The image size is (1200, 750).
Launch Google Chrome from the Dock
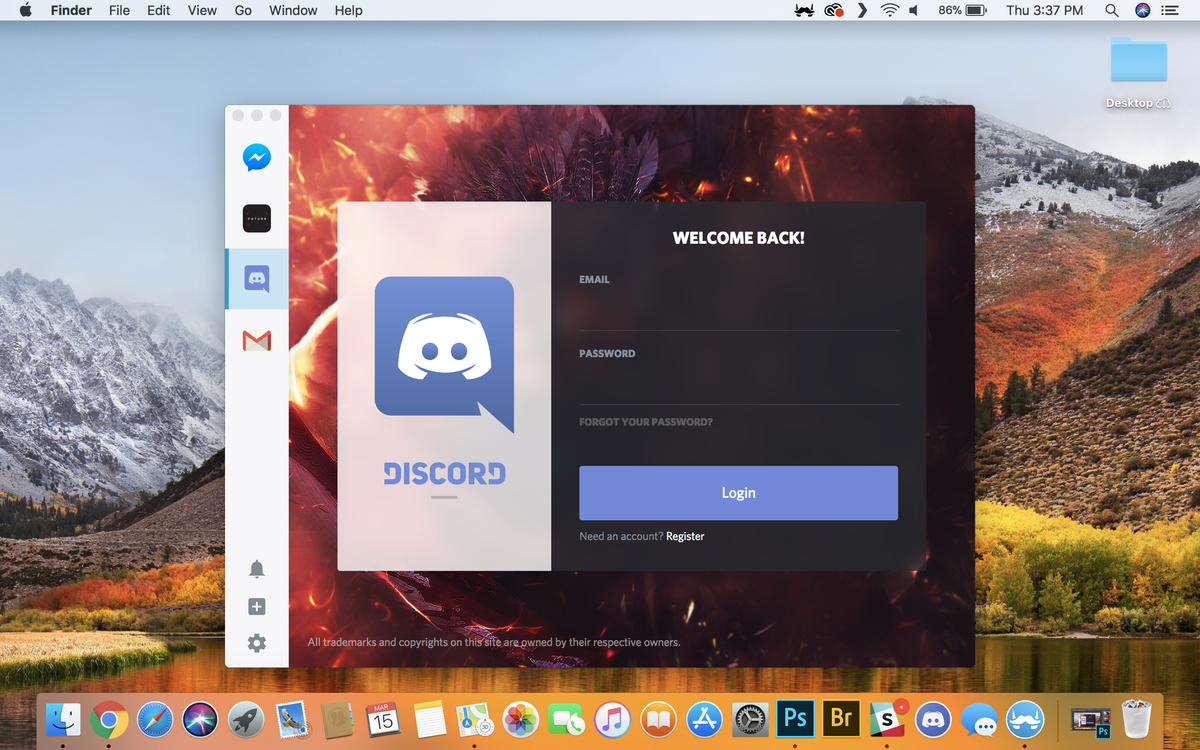[x=109, y=718]
